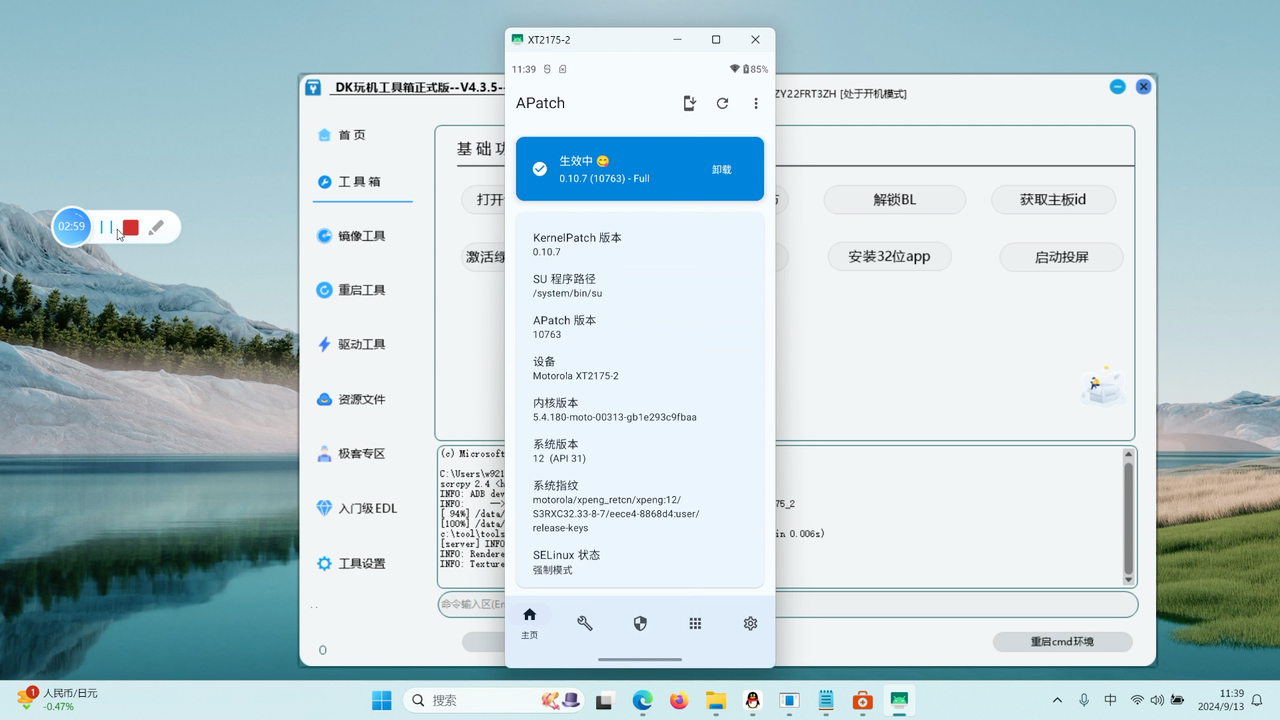Show hidden system tray icons
This screenshot has height=720, width=1280.
coord(1057,700)
